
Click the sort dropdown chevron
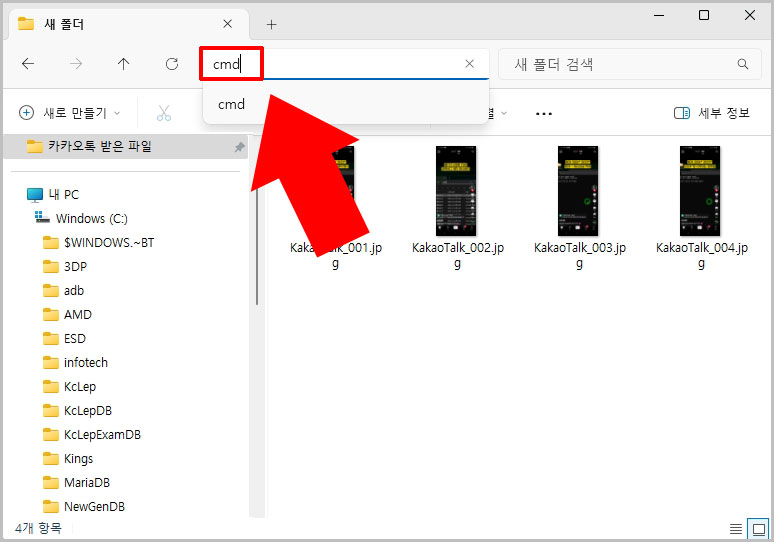[x=504, y=114]
